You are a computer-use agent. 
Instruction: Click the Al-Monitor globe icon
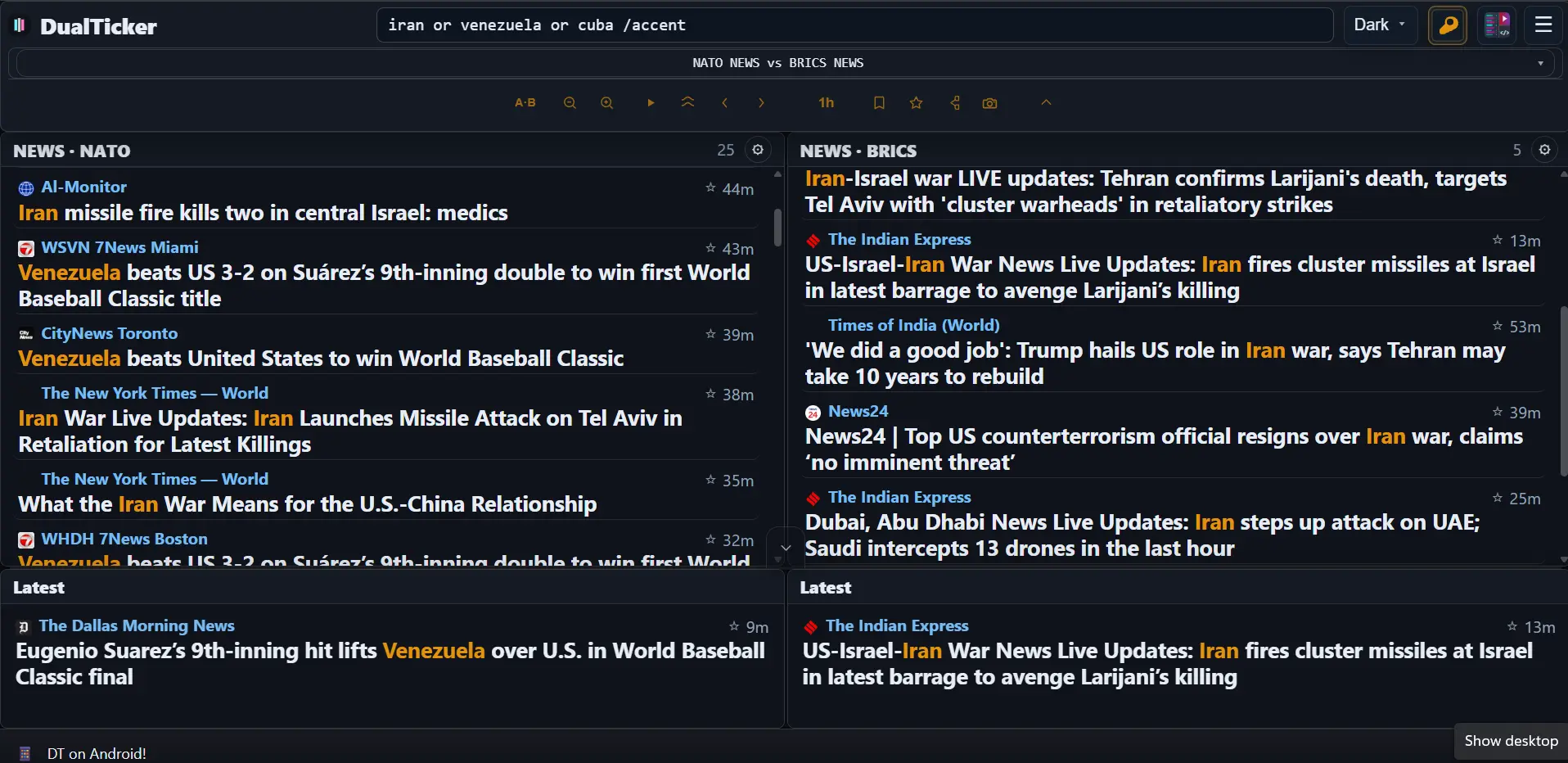26,188
